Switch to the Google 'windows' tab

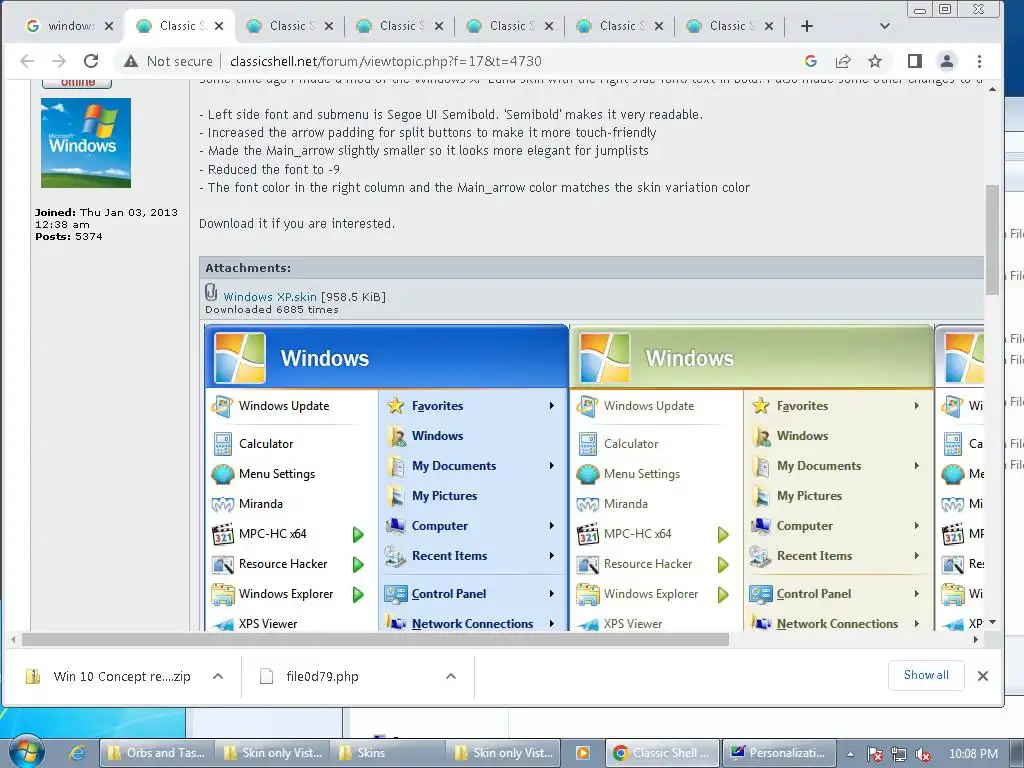click(70, 26)
